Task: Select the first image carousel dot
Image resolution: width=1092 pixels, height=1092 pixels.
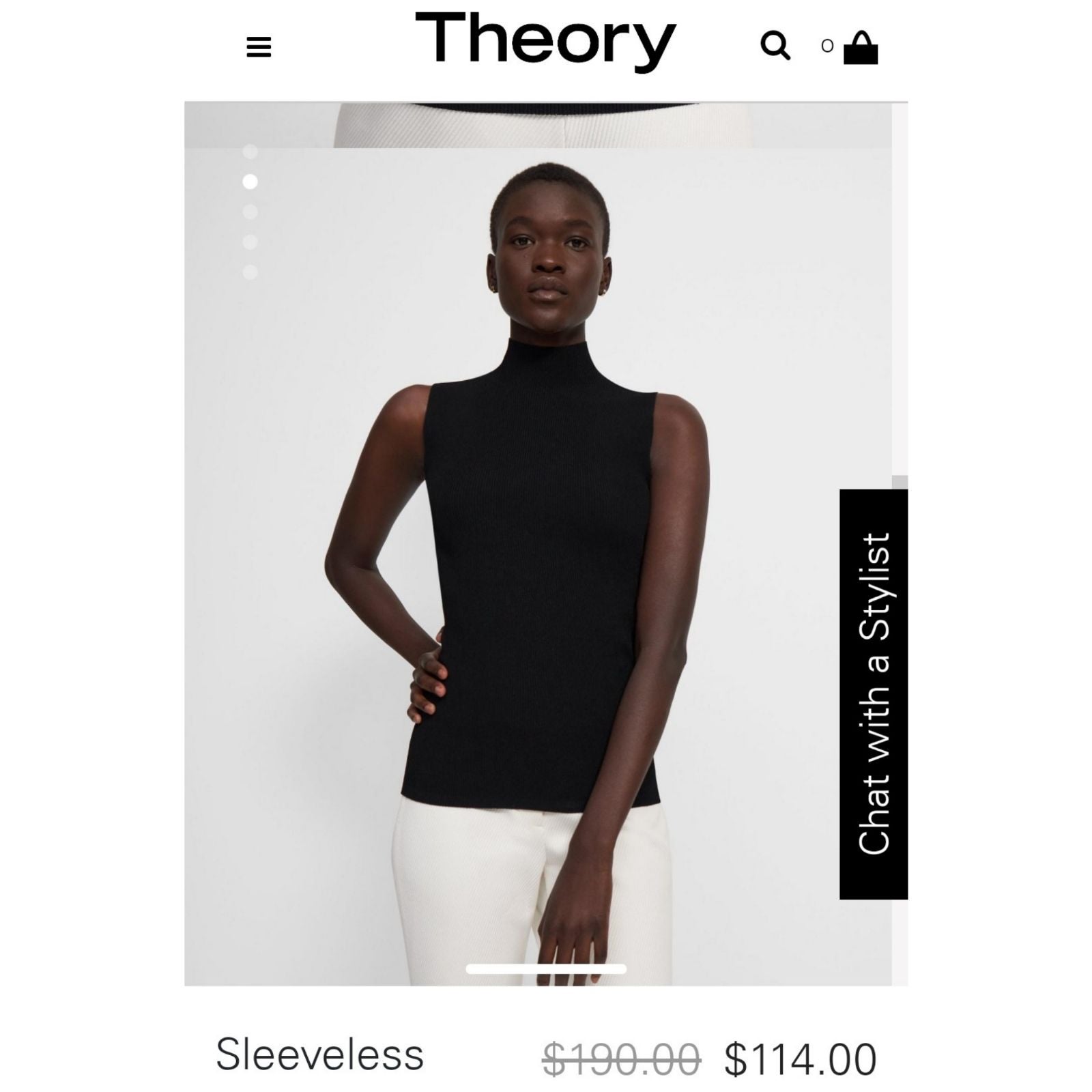Action: click(x=250, y=152)
